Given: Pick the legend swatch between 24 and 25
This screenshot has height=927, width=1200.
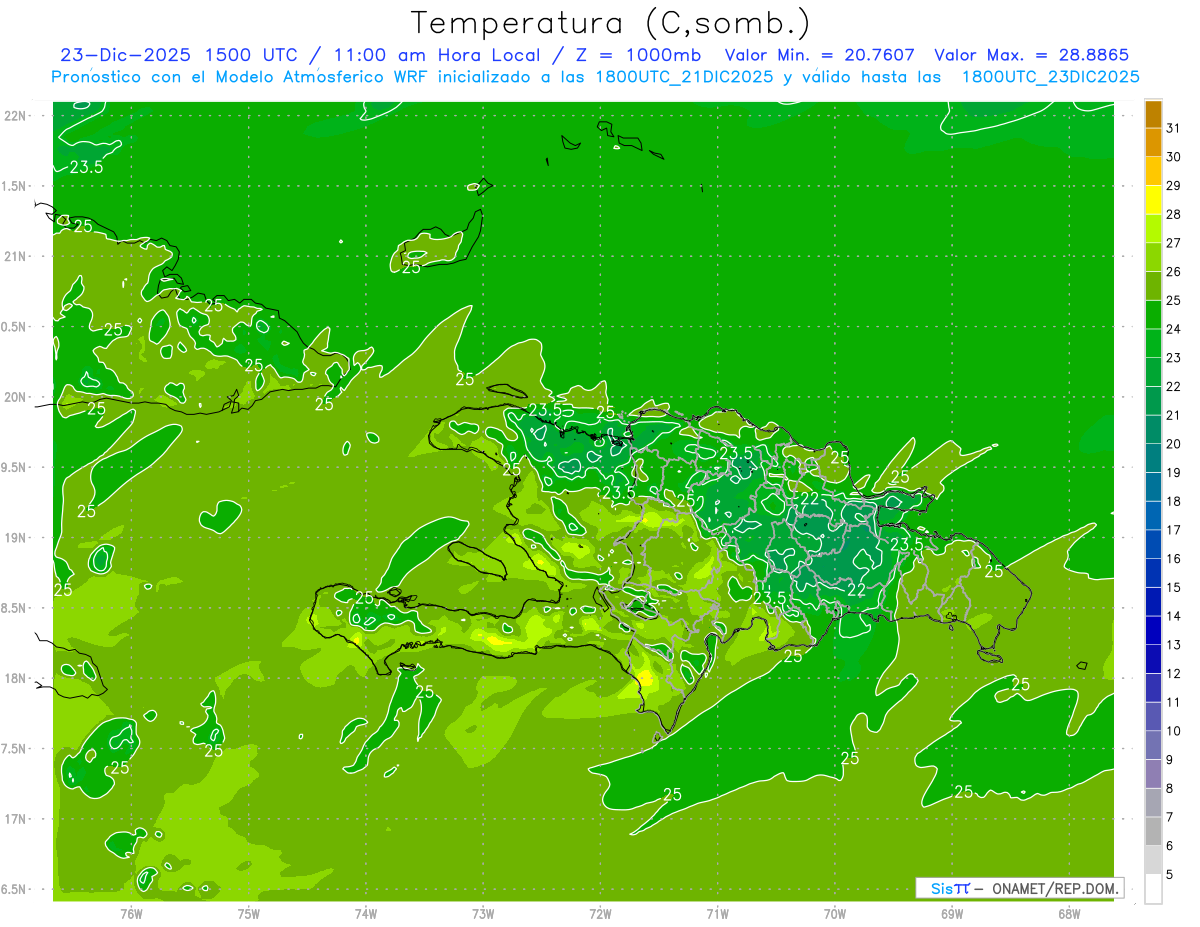Looking at the screenshot, I should [x=1153, y=315].
